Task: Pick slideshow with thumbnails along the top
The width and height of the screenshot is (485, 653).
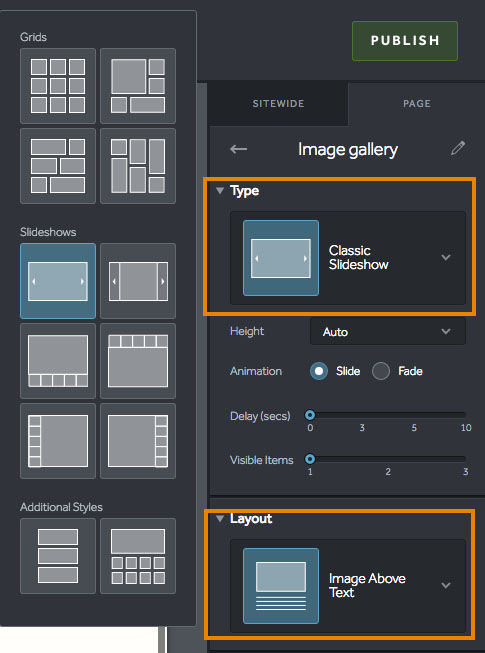Action: [x=138, y=361]
